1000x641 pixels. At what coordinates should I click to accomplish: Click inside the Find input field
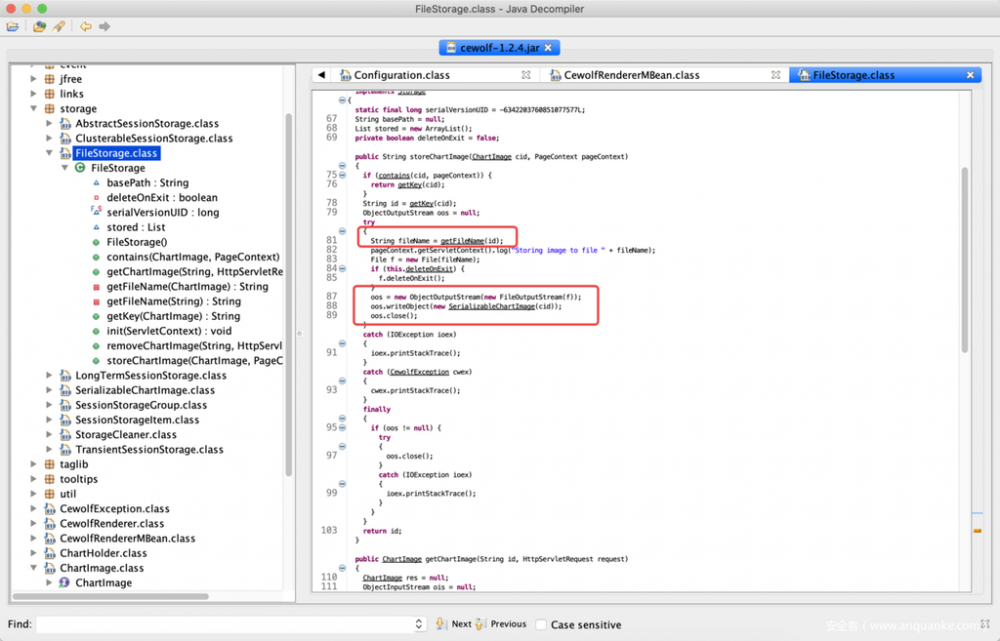(220, 623)
